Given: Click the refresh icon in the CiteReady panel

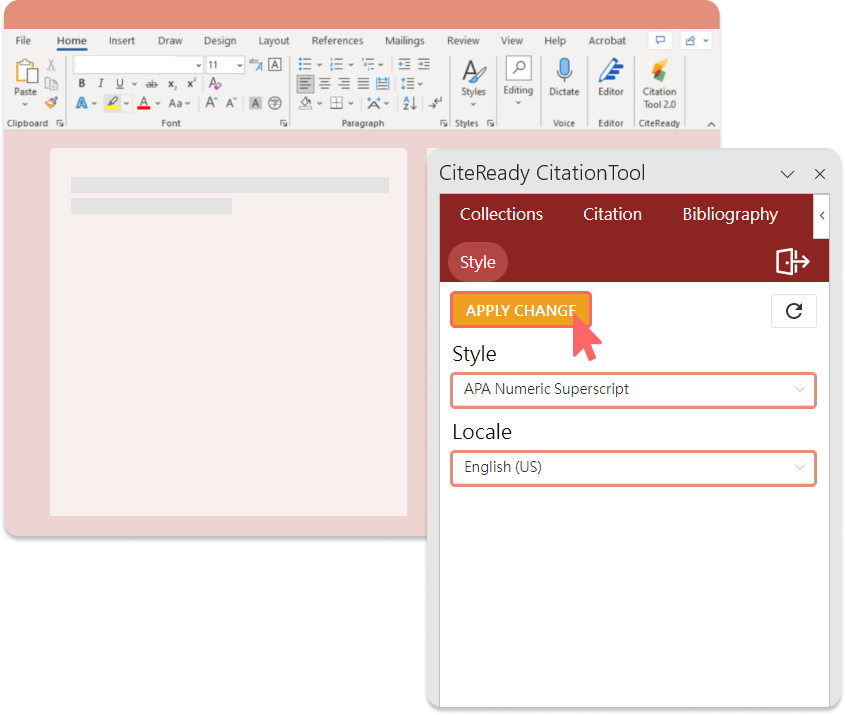Looking at the screenshot, I should [x=793, y=311].
